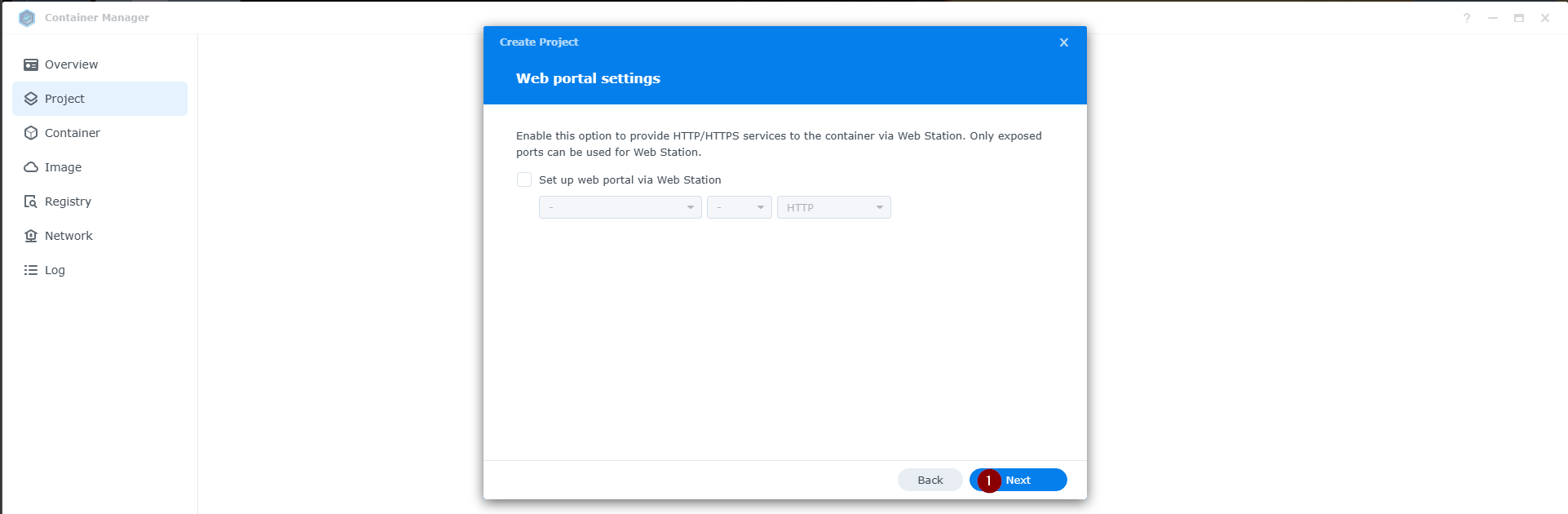Enable Set up web portal via Web Station
The height and width of the screenshot is (514, 1568).
[524, 179]
